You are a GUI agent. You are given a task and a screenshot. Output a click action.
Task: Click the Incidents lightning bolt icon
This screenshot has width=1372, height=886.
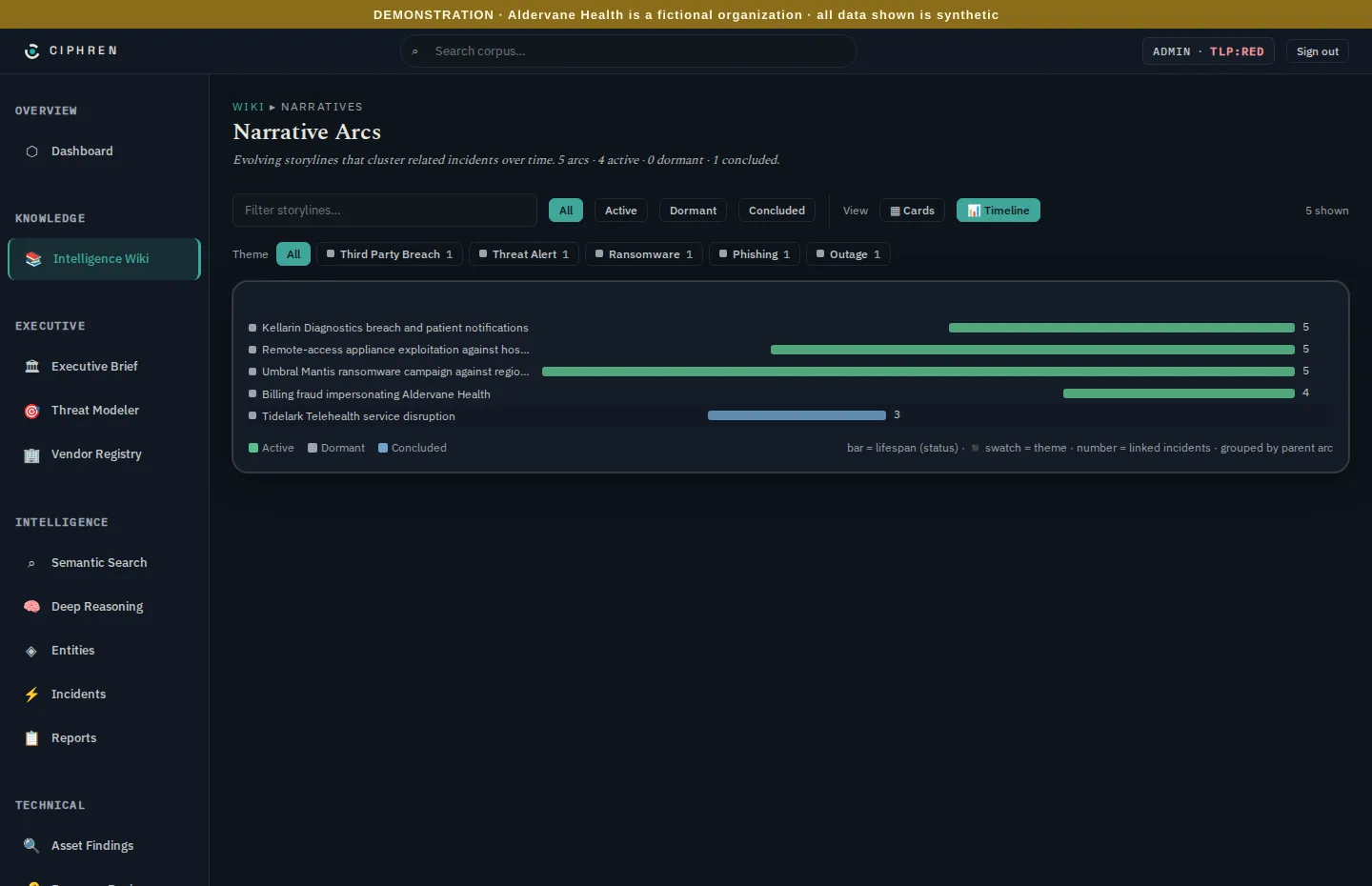tap(32, 695)
